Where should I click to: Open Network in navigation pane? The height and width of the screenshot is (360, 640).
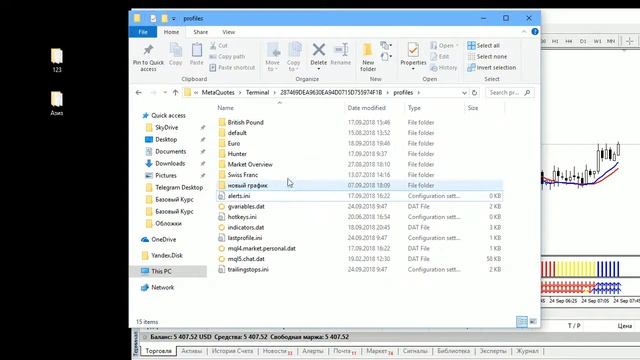click(x=162, y=287)
